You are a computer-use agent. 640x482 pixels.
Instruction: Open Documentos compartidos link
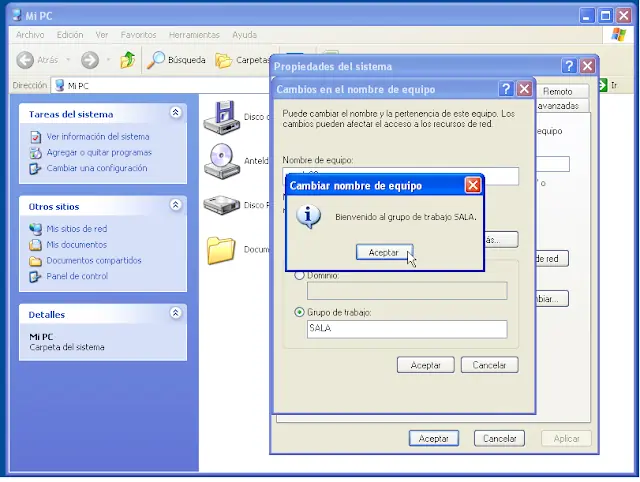coord(94,260)
